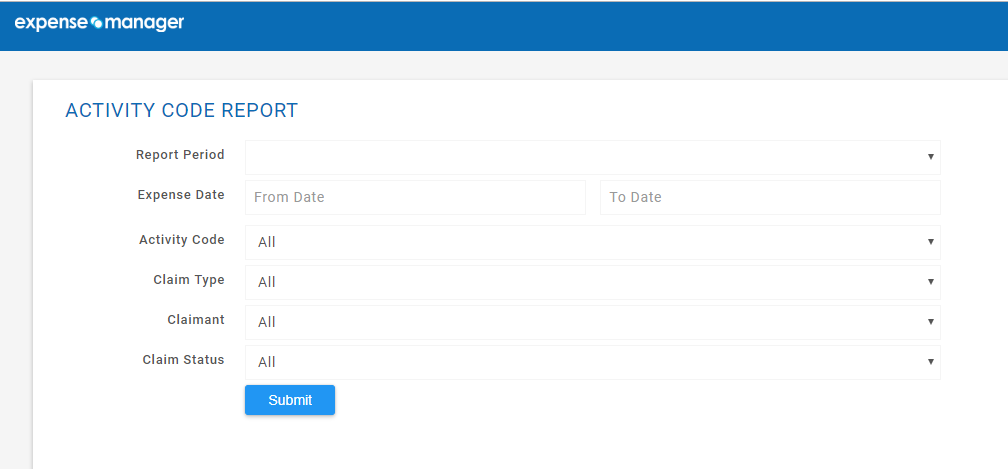The height and width of the screenshot is (469, 1008).
Task: Open the Activity Code dropdown
Action: [x=593, y=242]
